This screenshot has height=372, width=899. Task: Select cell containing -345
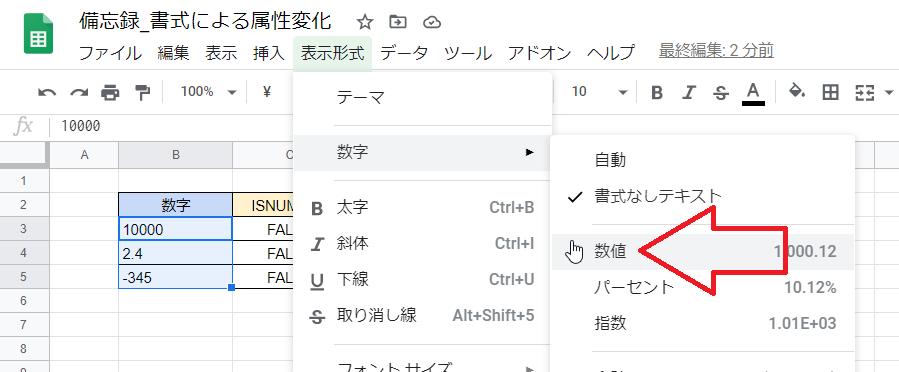pyautogui.click(x=175, y=277)
